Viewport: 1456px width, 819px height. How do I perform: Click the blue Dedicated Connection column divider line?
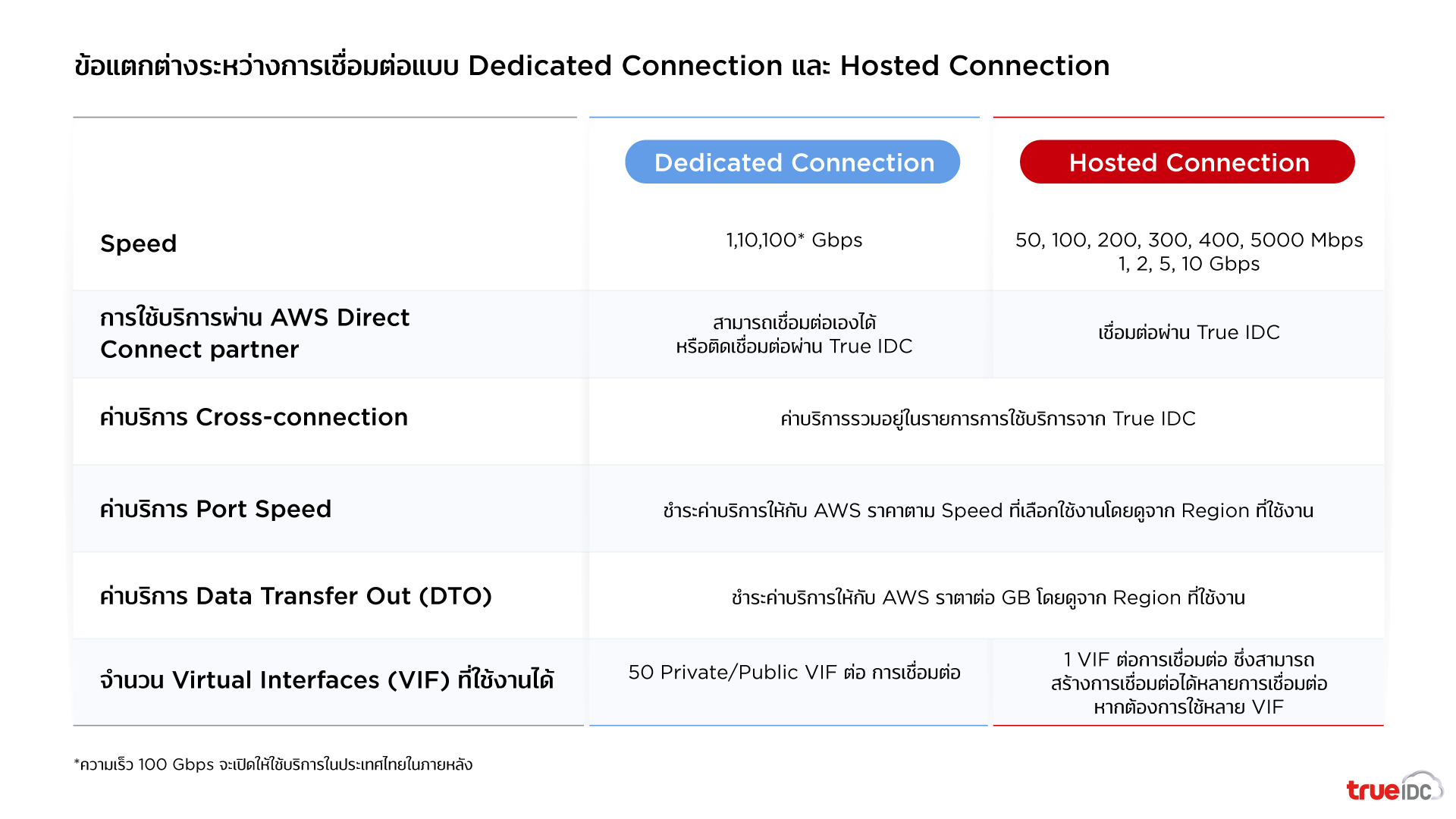coord(784,117)
